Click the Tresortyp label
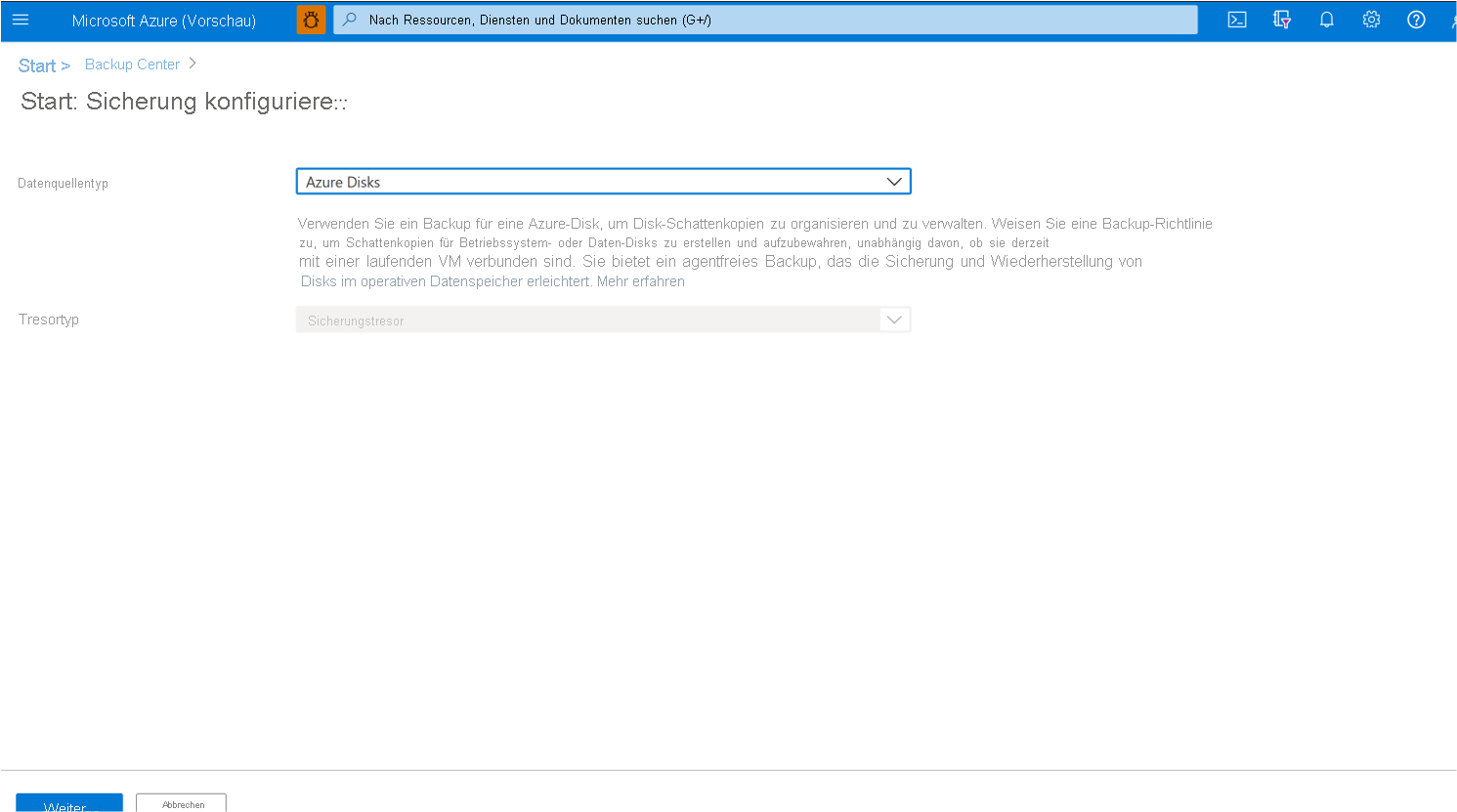Screen dimensions: 1457x812 (x=49, y=320)
